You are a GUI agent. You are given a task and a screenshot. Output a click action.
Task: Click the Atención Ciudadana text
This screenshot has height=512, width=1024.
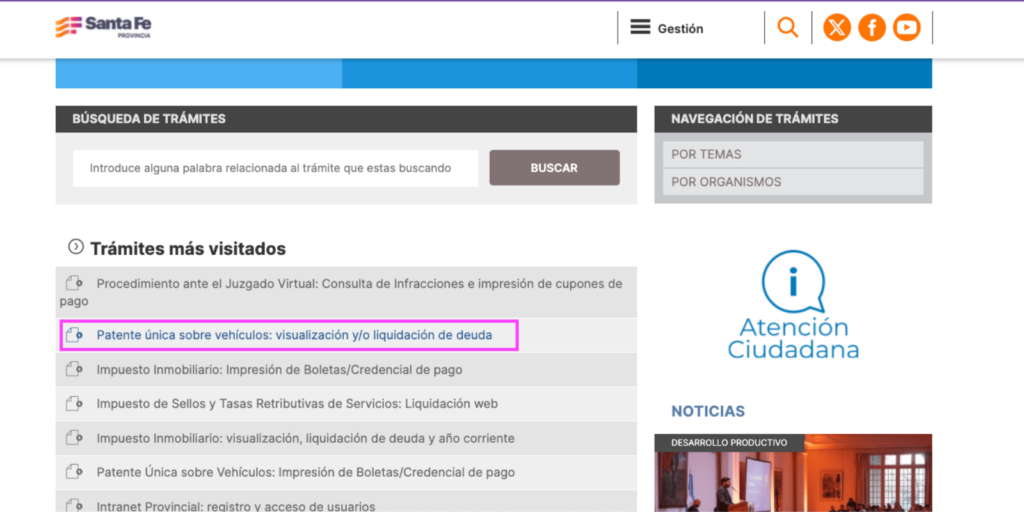tap(793, 338)
